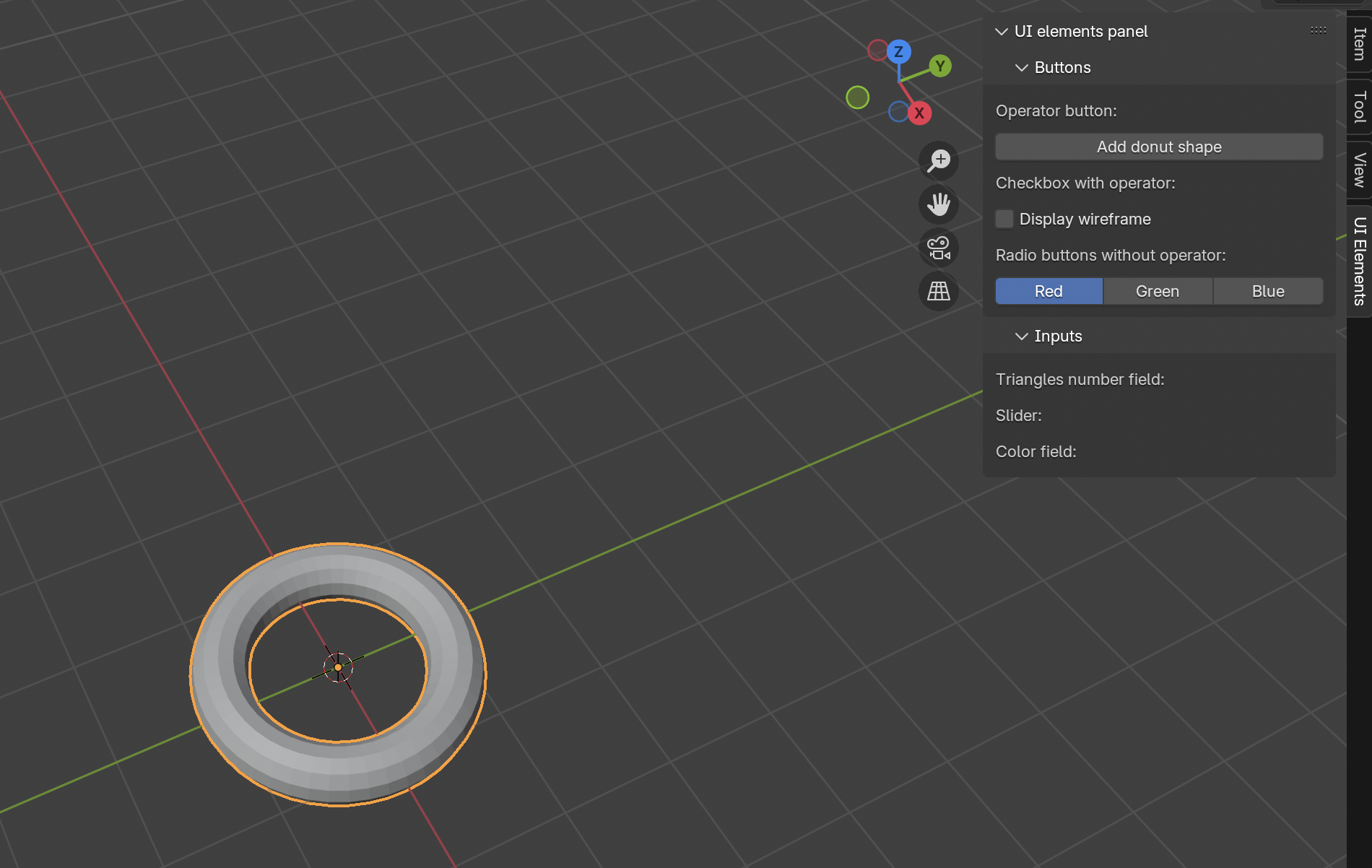
Task: Click the zoom magnifier icon in viewport
Action: [x=939, y=160]
